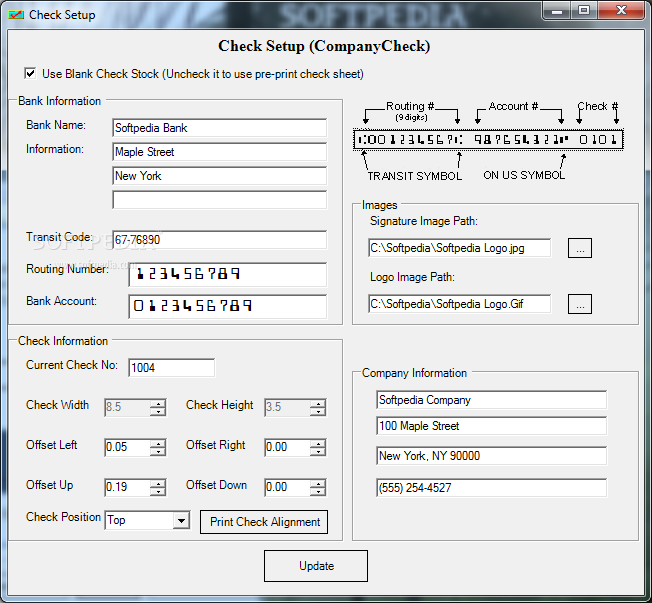Click the MICR line sample image

coord(488,140)
